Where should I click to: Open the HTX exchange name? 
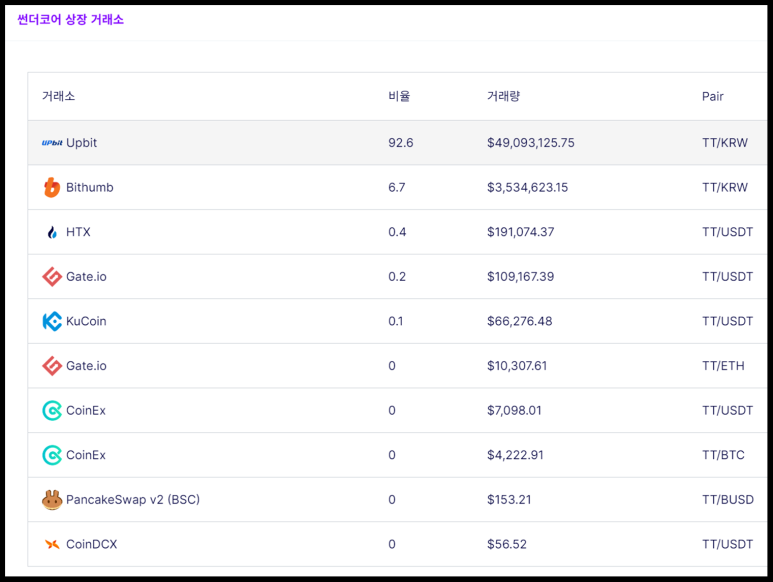point(78,232)
